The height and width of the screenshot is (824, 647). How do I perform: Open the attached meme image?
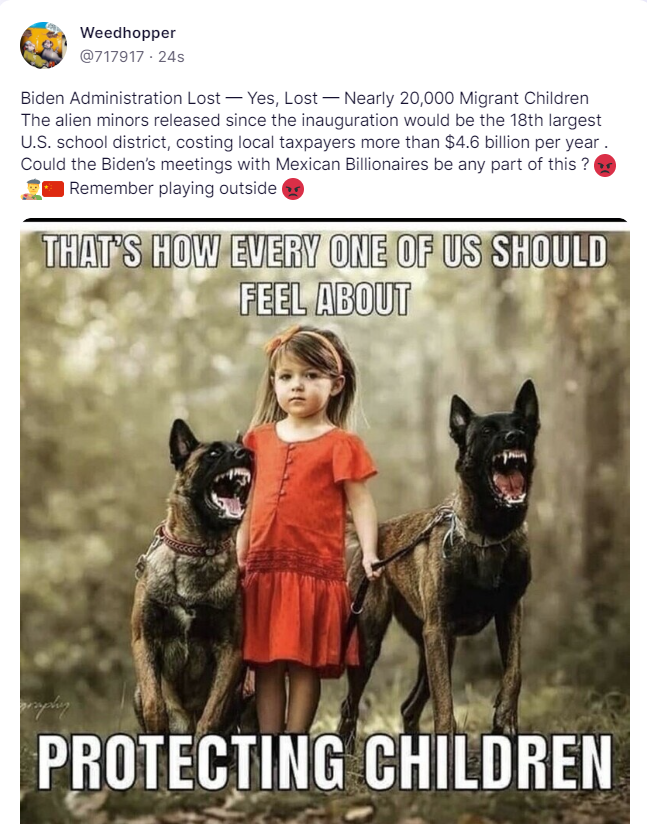pos(325,521)
